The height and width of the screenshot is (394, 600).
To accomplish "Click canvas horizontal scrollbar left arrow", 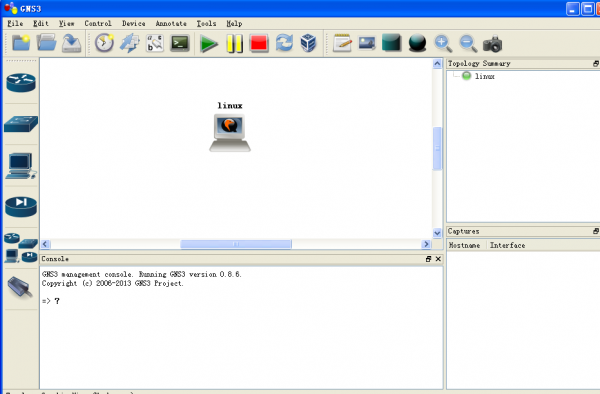I will coord(46,244).
